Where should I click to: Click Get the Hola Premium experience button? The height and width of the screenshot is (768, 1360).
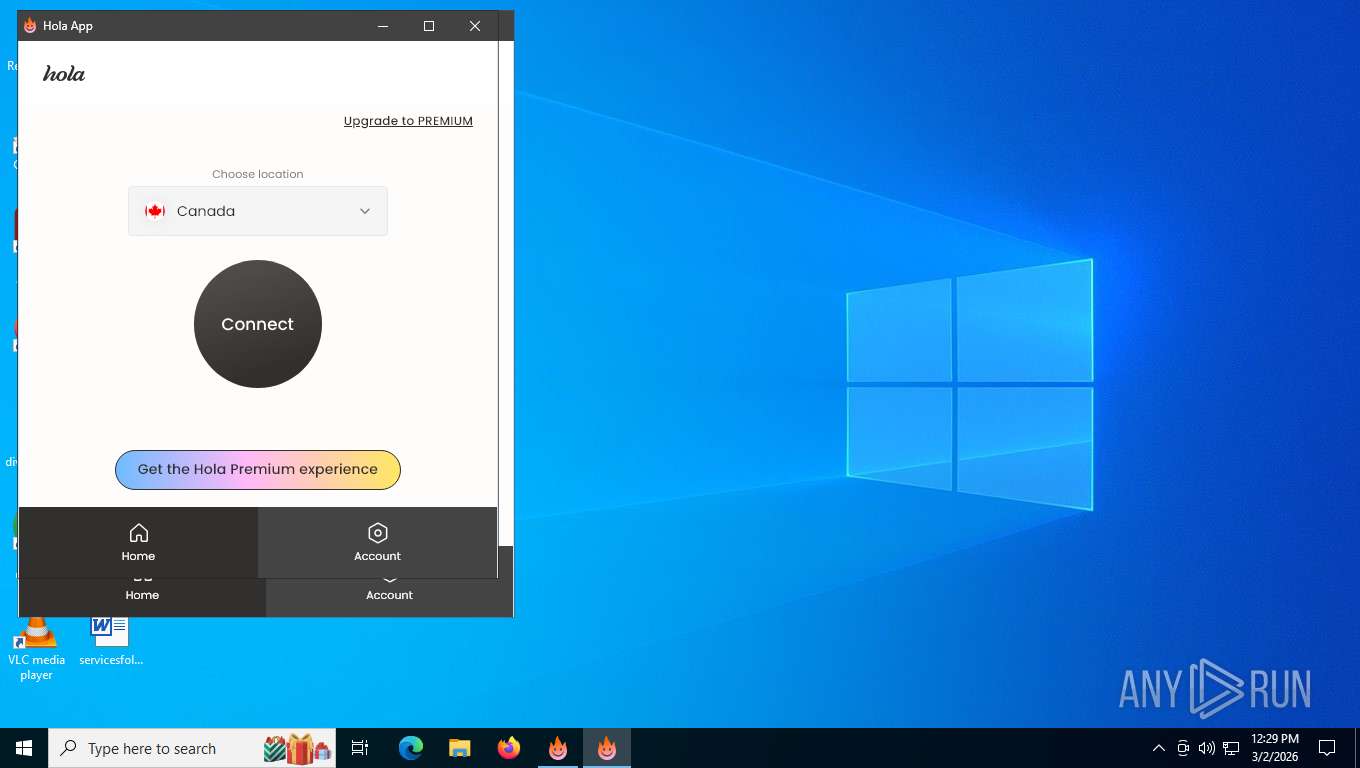click(x=257, y=469)
